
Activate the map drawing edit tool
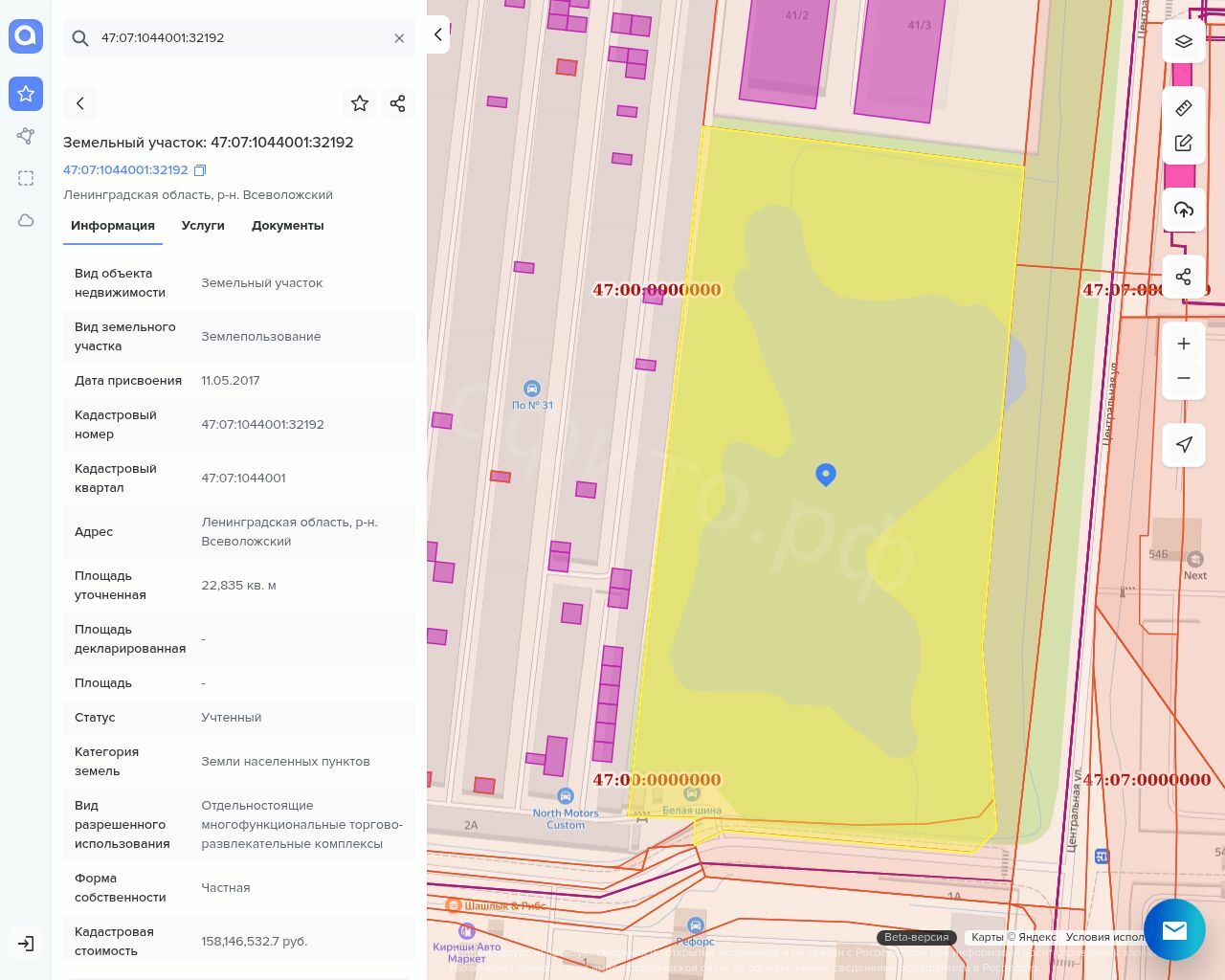[1184, 144]
